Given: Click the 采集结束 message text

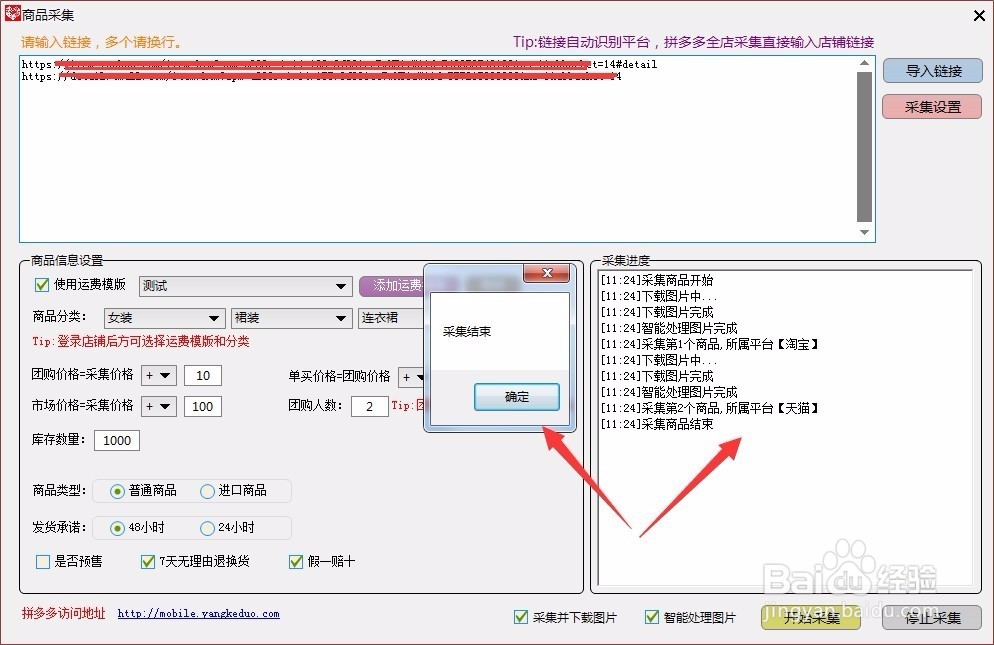Looking at the screenshot, I should coord(467,331).
